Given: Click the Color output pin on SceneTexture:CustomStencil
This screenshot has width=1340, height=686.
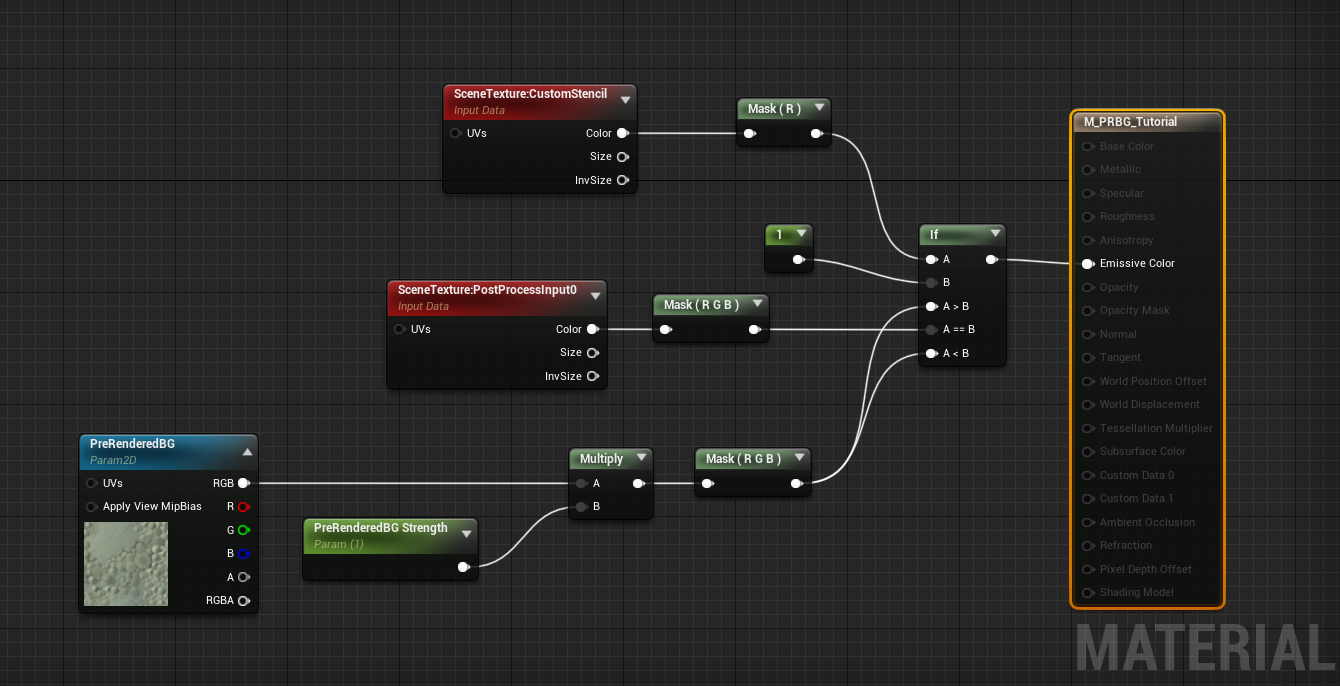Looking at the screenshot, I should pyautogui.click(x=624, y=133).
